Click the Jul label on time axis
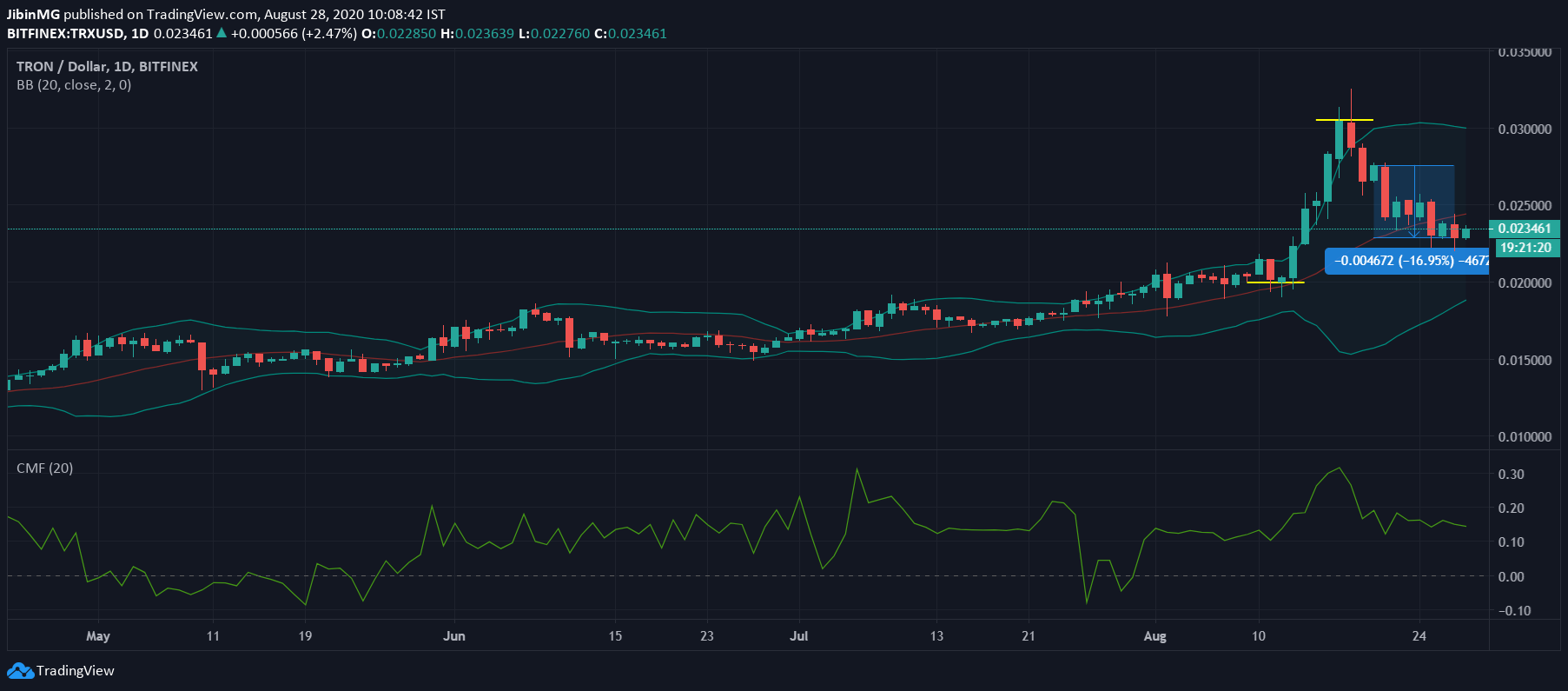The height and width of the screenshot is (691, 1568). coord(798,636)
